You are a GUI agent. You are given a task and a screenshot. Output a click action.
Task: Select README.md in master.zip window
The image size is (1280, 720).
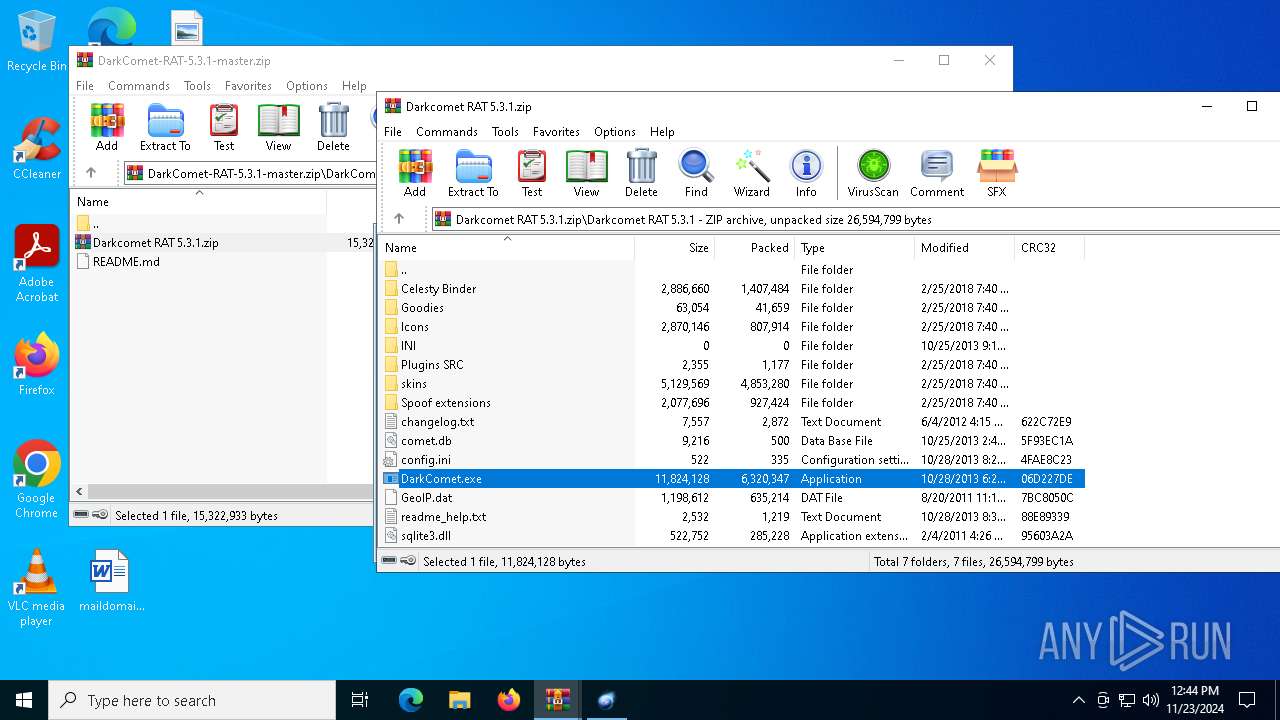126,261
